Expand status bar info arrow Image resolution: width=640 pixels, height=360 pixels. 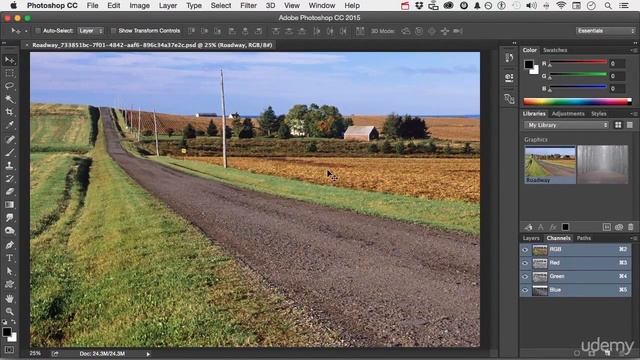point(148,354)
